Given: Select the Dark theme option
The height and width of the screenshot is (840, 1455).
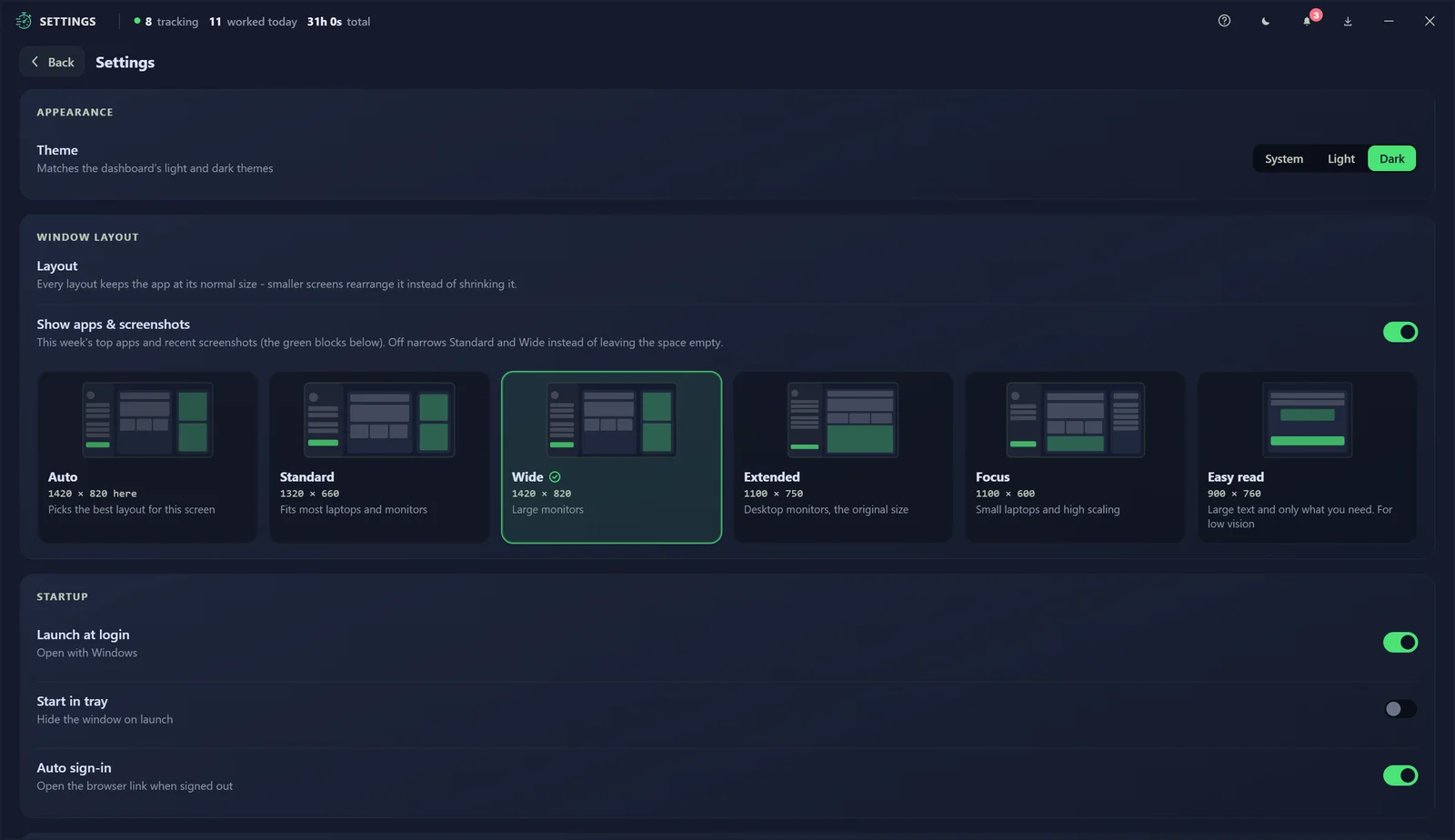Looking at the screenshot, I should (x=1391, y=158).
